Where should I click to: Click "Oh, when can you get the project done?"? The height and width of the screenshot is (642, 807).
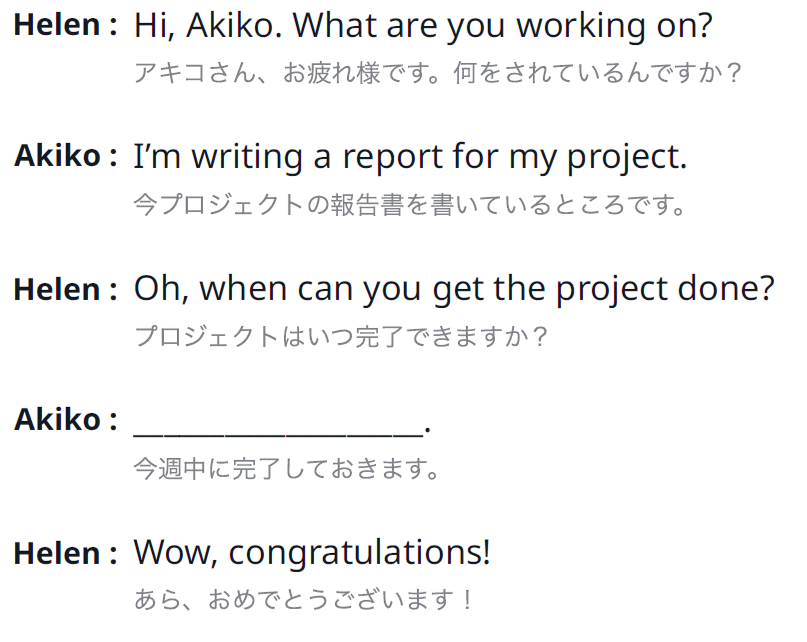[x=454, y=289]
